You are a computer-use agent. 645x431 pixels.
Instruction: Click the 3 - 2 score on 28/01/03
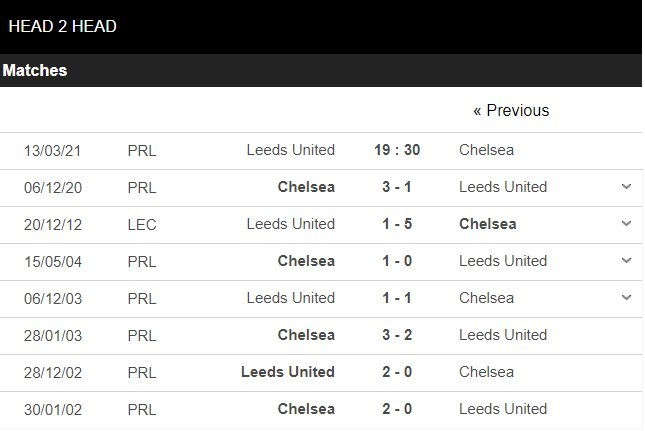pyautogui.click(x=397, y=335)
